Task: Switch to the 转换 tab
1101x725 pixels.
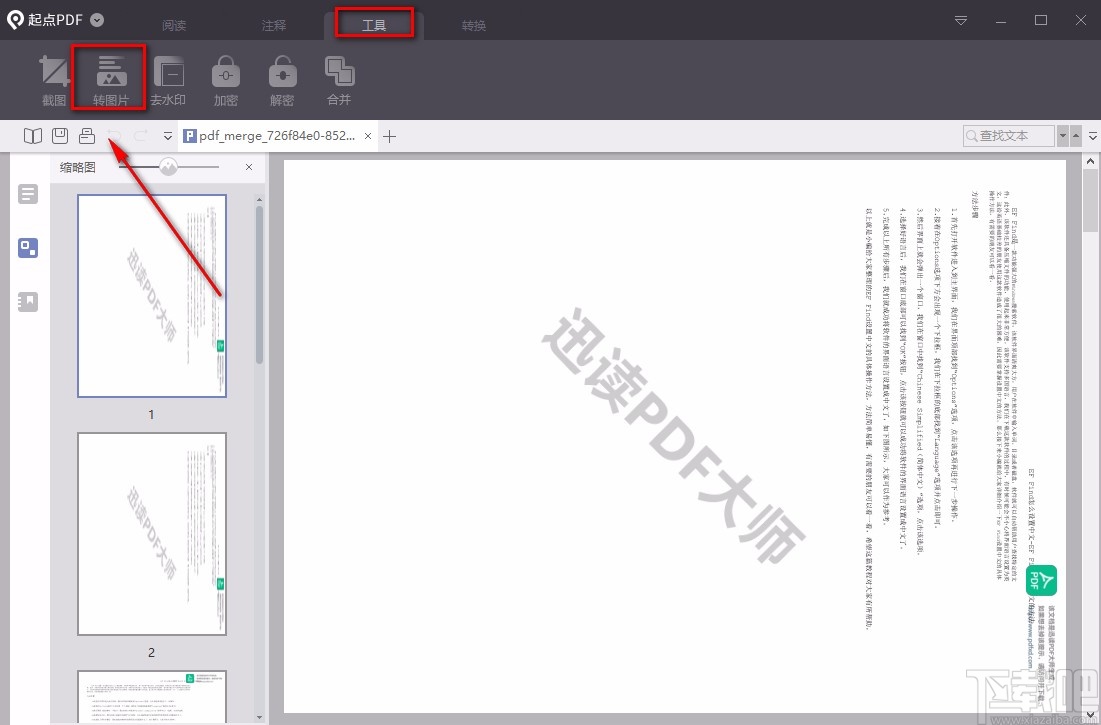Action: [474, 25]
